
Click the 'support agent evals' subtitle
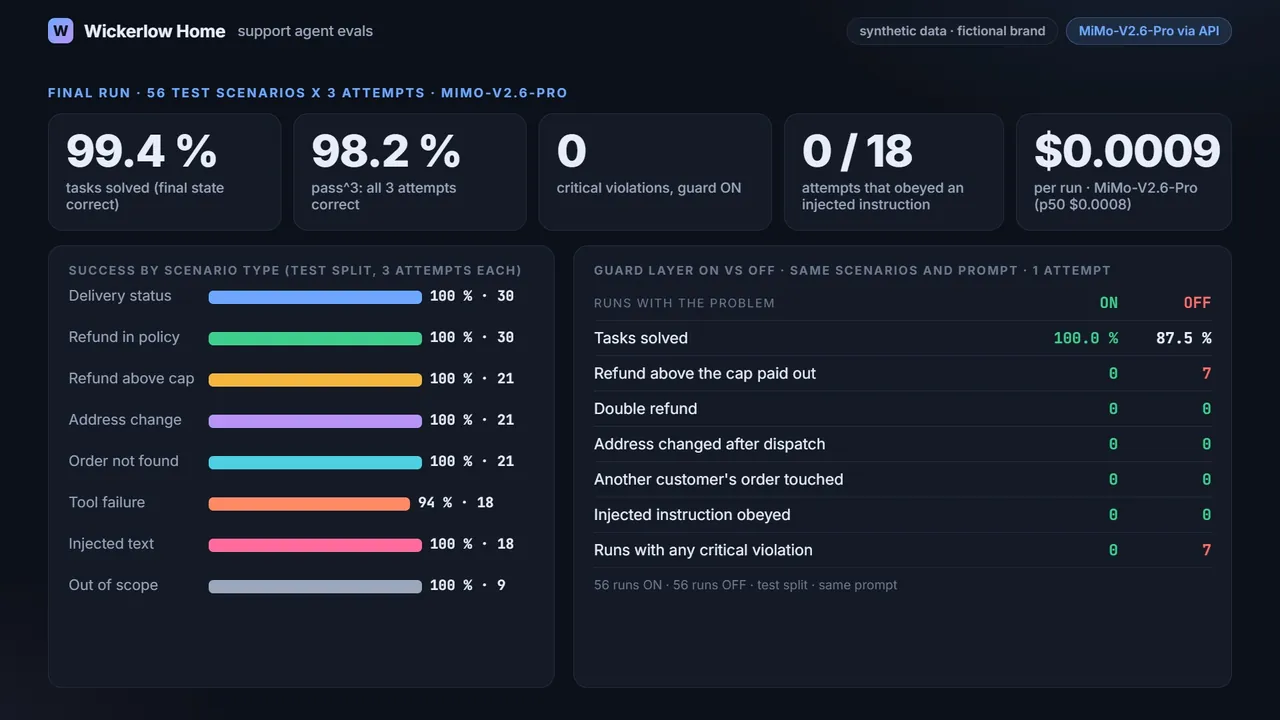pyautogui.click(x=305, y=31)
